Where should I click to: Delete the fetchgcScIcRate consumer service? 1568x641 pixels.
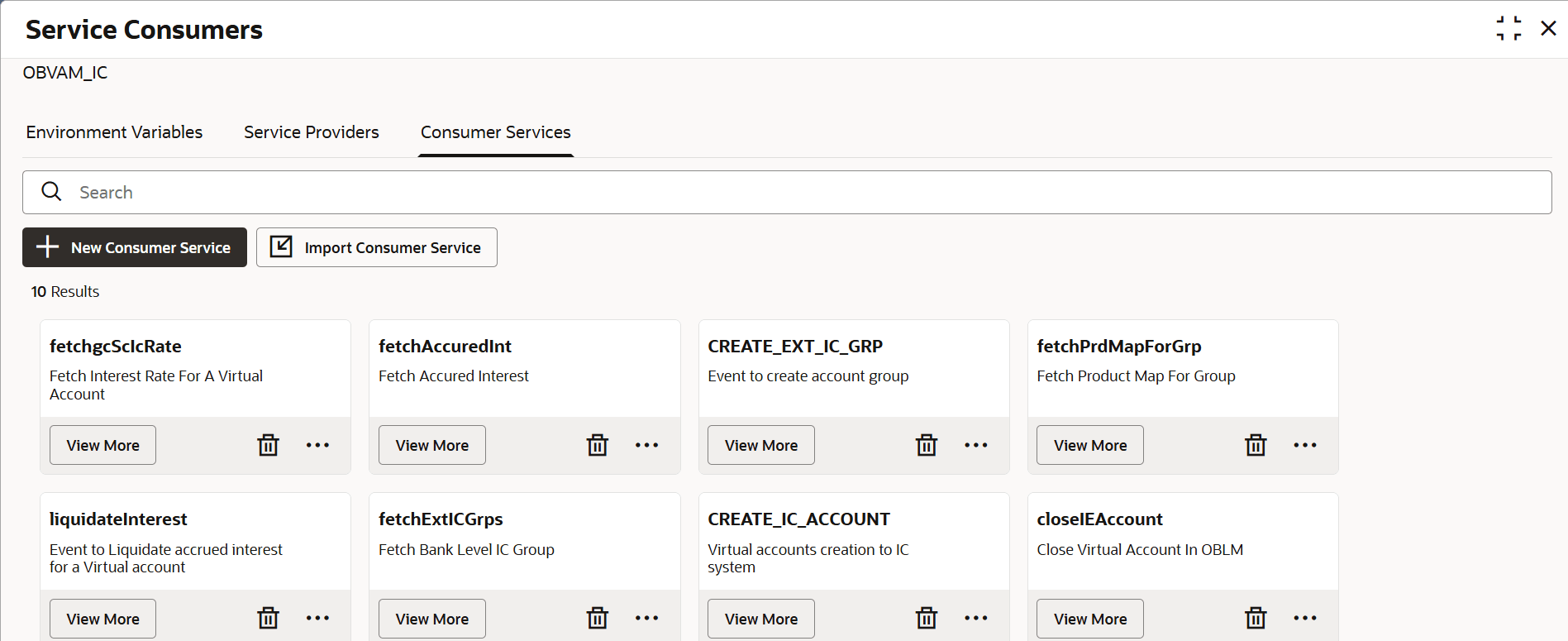tap(269, 445)
